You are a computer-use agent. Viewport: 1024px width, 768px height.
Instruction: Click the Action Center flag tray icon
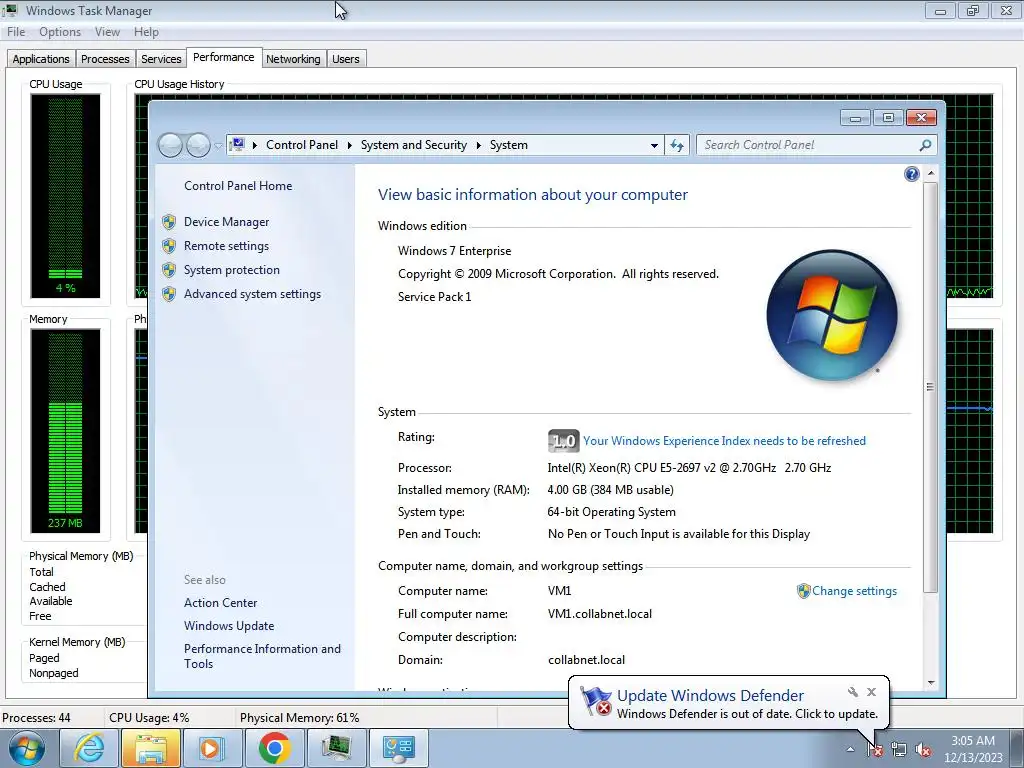tap(875, 750)
